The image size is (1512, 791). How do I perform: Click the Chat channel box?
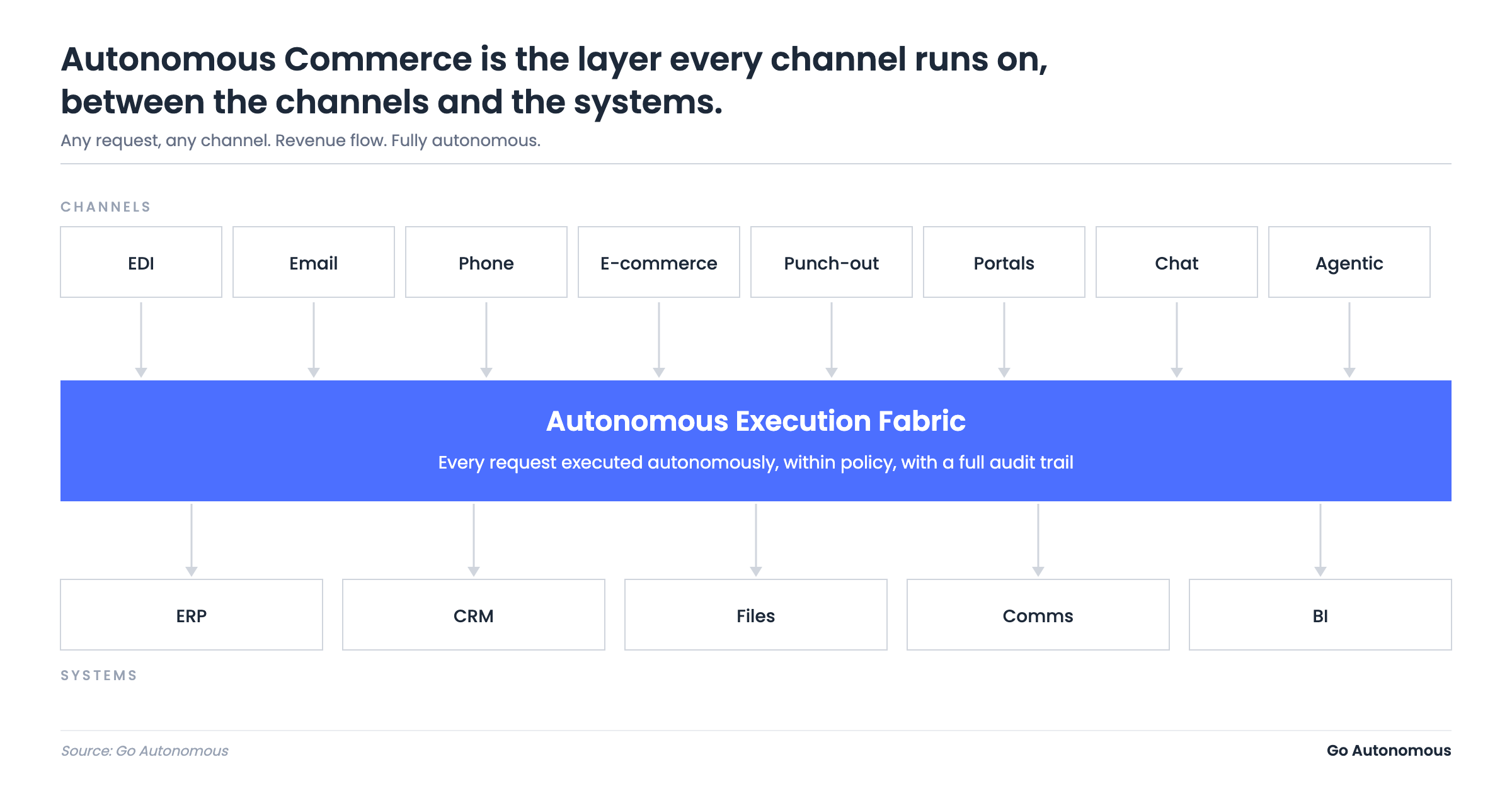click(1177, 262)
